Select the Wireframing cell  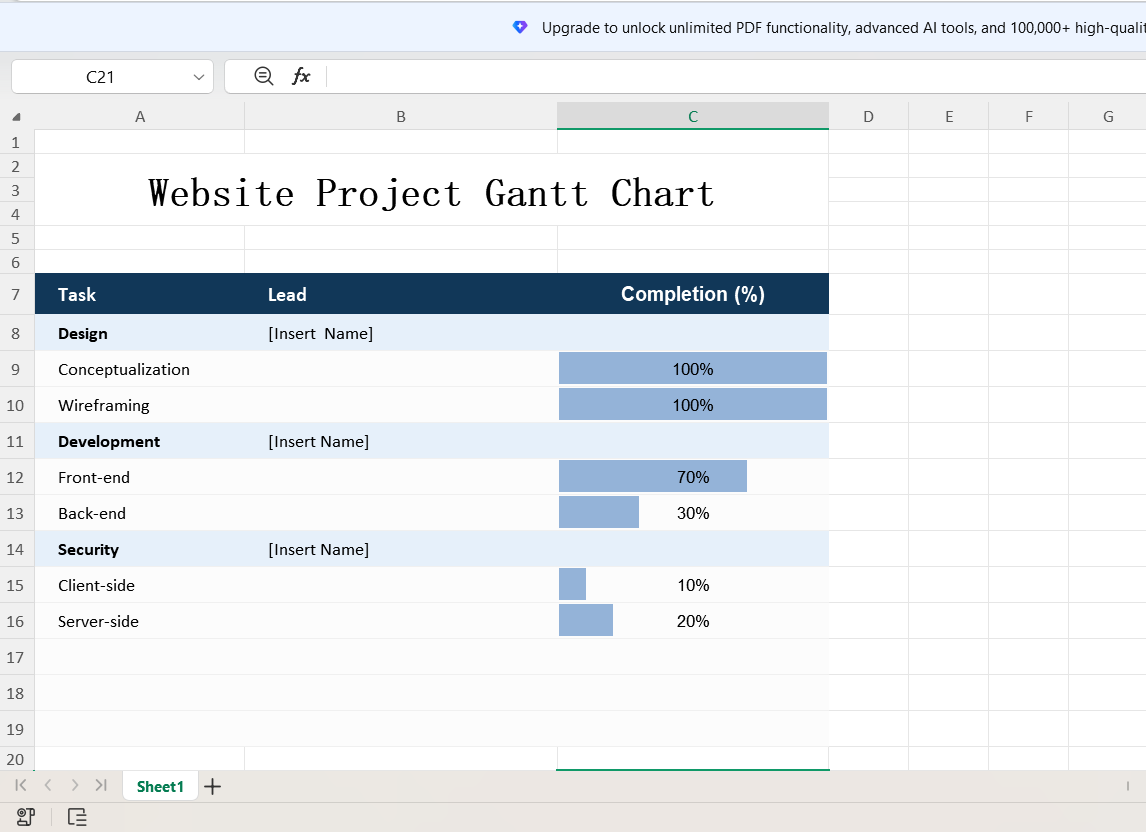(140, 405)
